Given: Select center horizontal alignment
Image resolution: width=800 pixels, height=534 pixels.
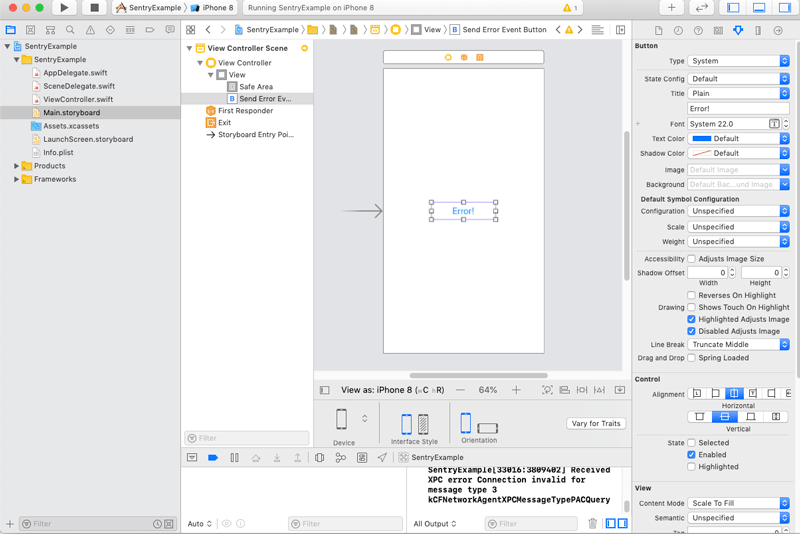Looking at the screenshot, I should pos(734,393).
